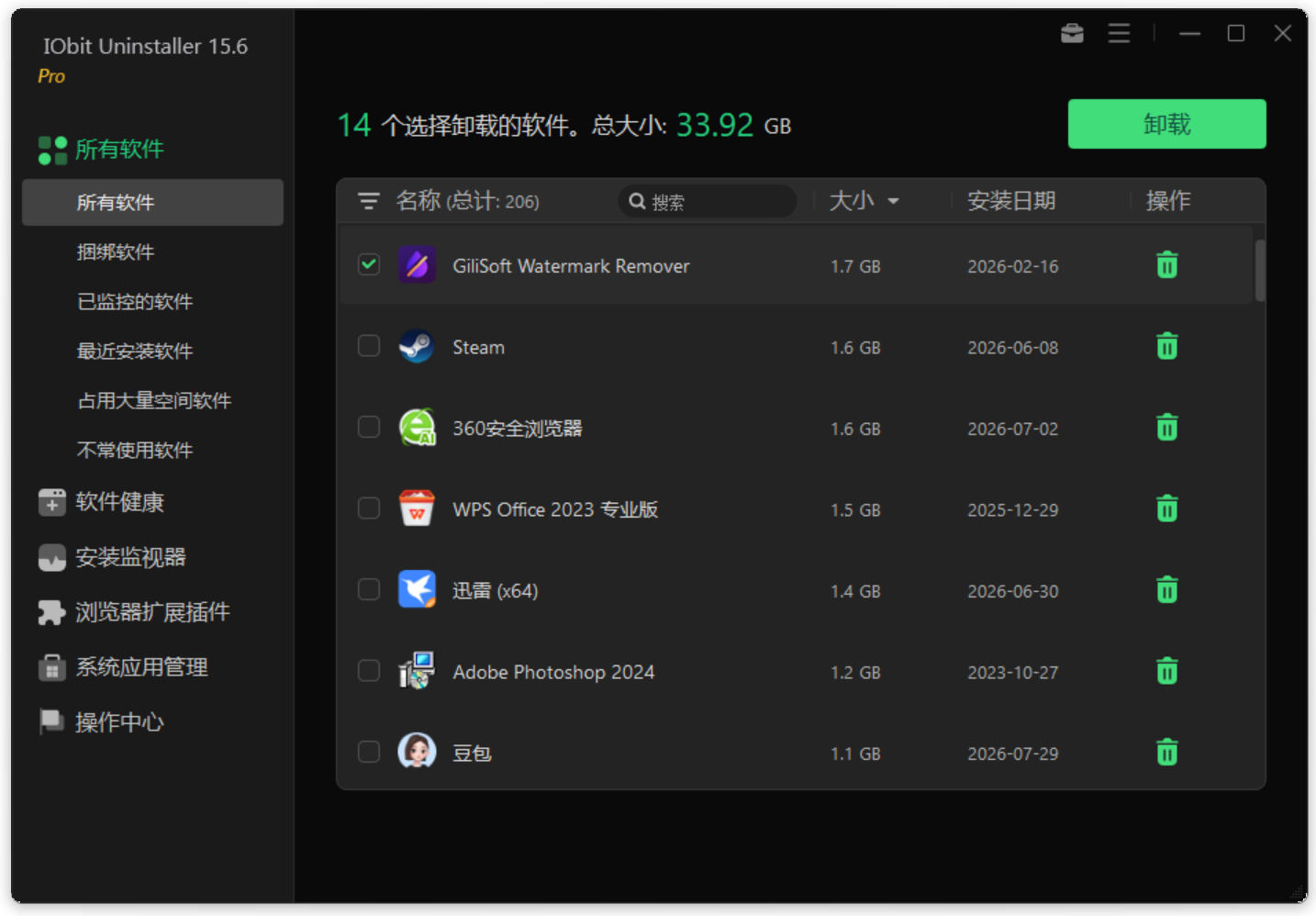Click the date 2025-12-29
This screenshot has width=1316, height=916.
1013,510
